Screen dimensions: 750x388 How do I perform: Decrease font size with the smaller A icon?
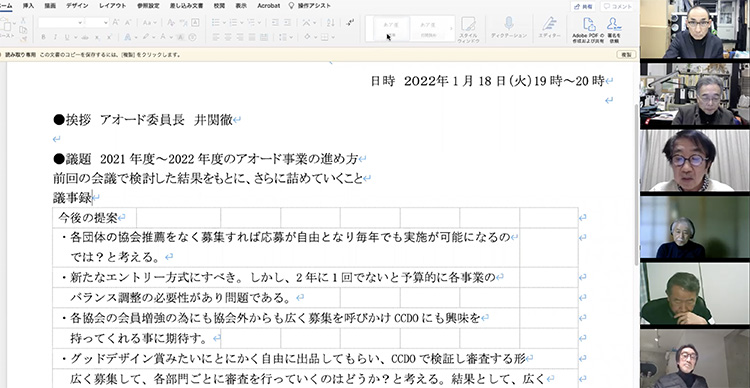click(128, 22)
